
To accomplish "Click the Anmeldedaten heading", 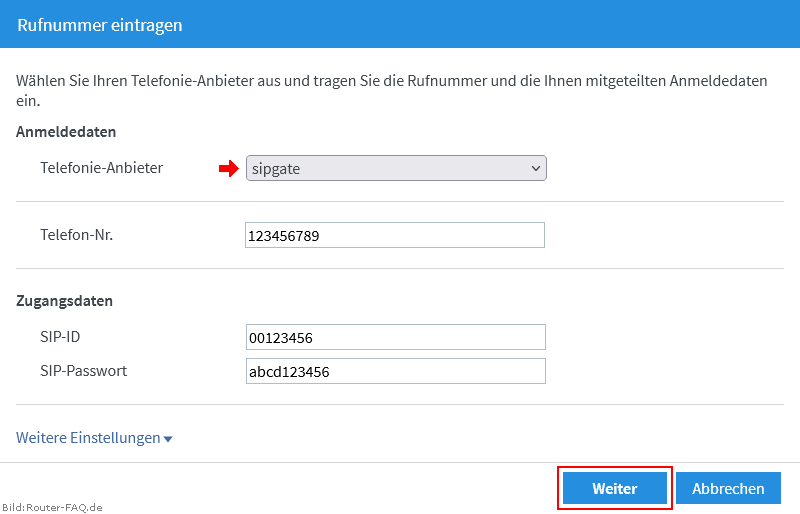I will 66,132.
